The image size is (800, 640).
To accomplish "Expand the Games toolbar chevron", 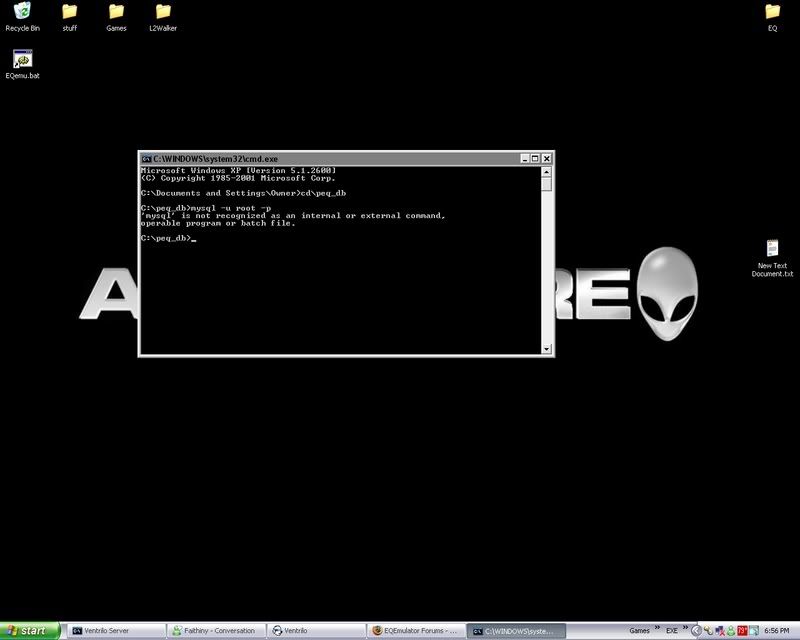I will click(x=657, y=628).
